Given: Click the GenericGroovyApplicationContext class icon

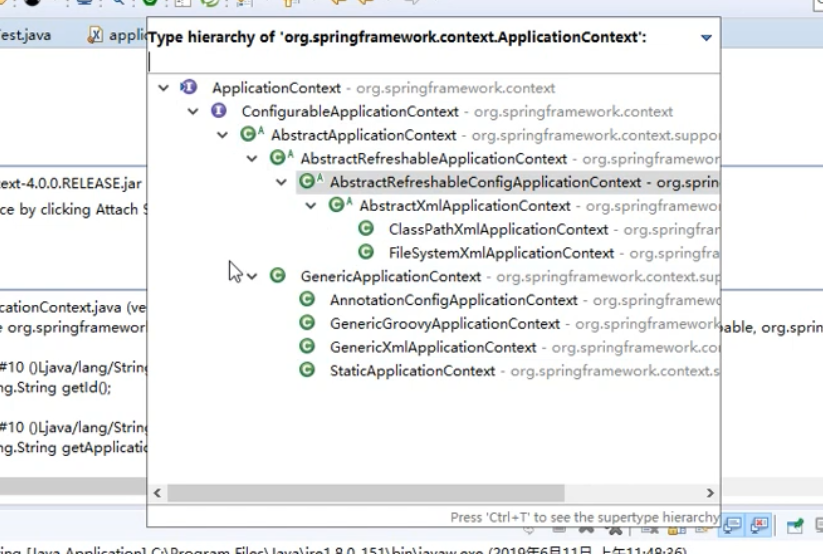Looking at the screenshot, I should pos(307,322).
